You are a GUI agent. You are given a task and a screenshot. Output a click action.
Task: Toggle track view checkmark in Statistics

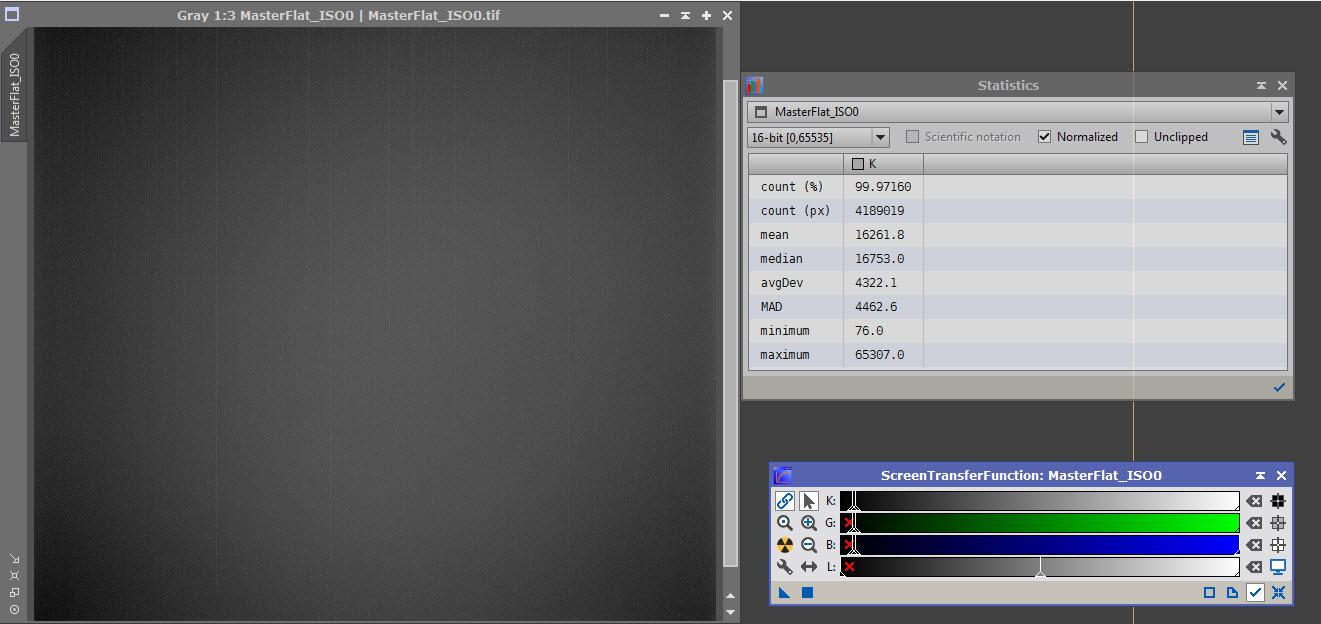click(1279, 387)
